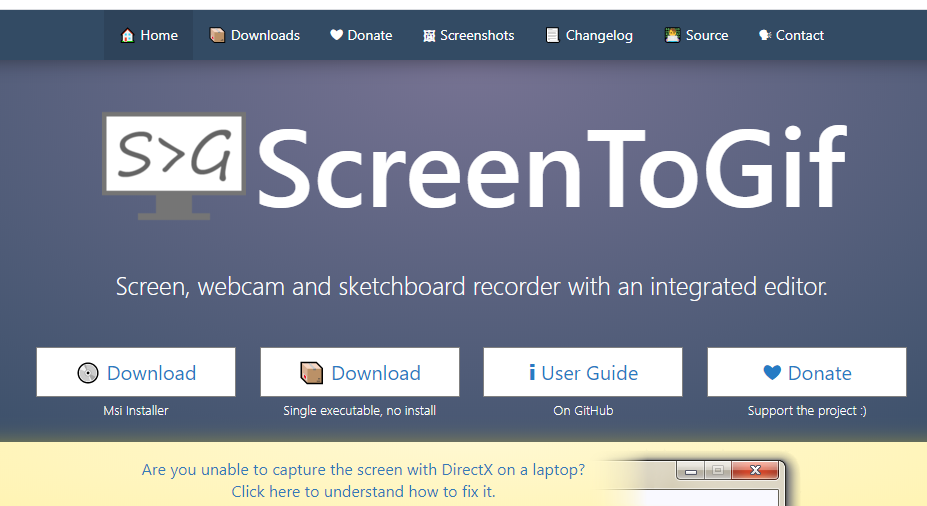
Task: Click the 'On GitHub' caption
Action: pos(583,410)
